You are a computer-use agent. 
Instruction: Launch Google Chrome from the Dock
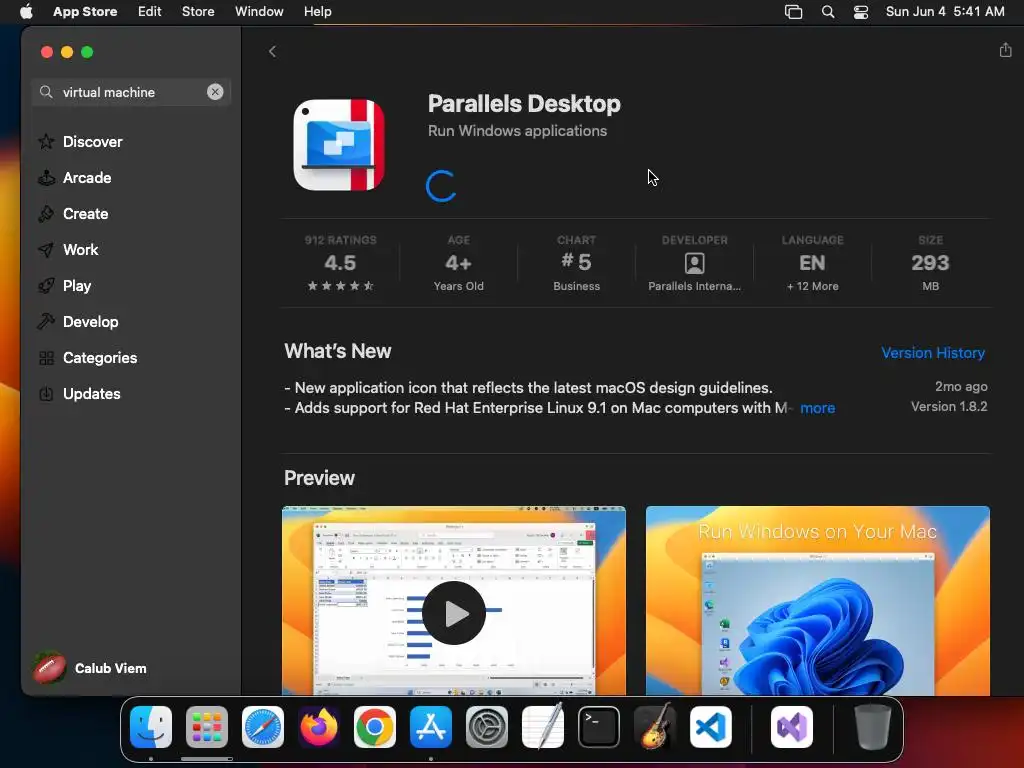pyautogui.click(x=374, y=727)
